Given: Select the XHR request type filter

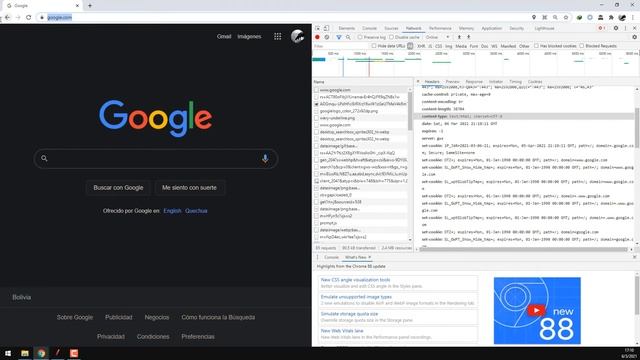Looking at the screenshot, I should point(421,46).
